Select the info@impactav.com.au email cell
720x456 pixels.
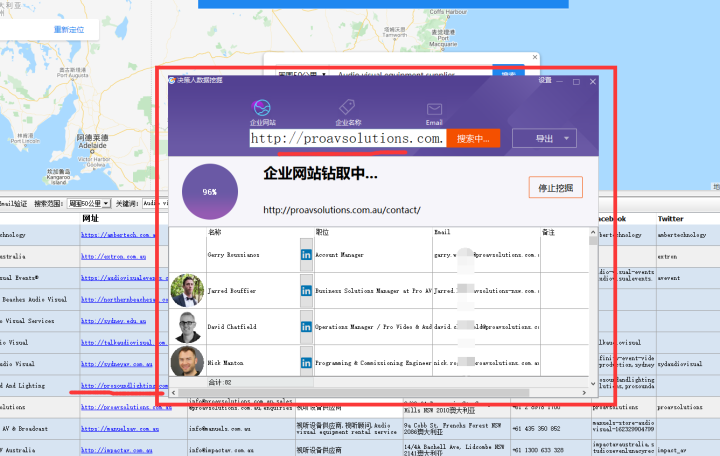pos(241,450)
